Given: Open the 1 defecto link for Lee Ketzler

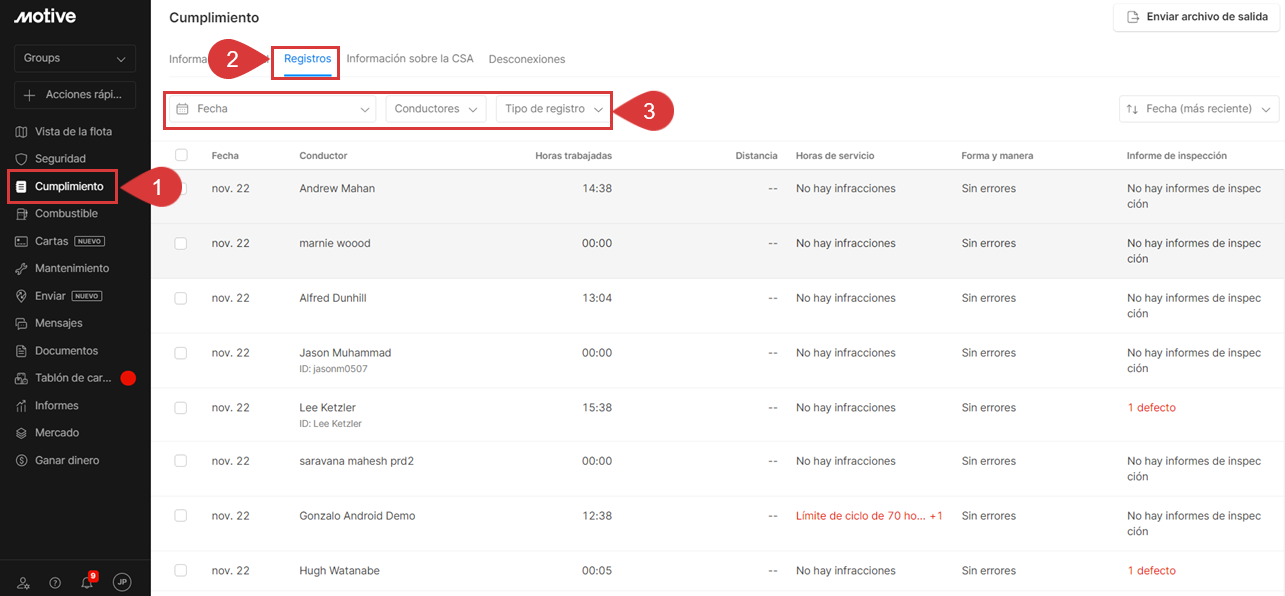Looking at the screenshot, I should point(1151,408).
